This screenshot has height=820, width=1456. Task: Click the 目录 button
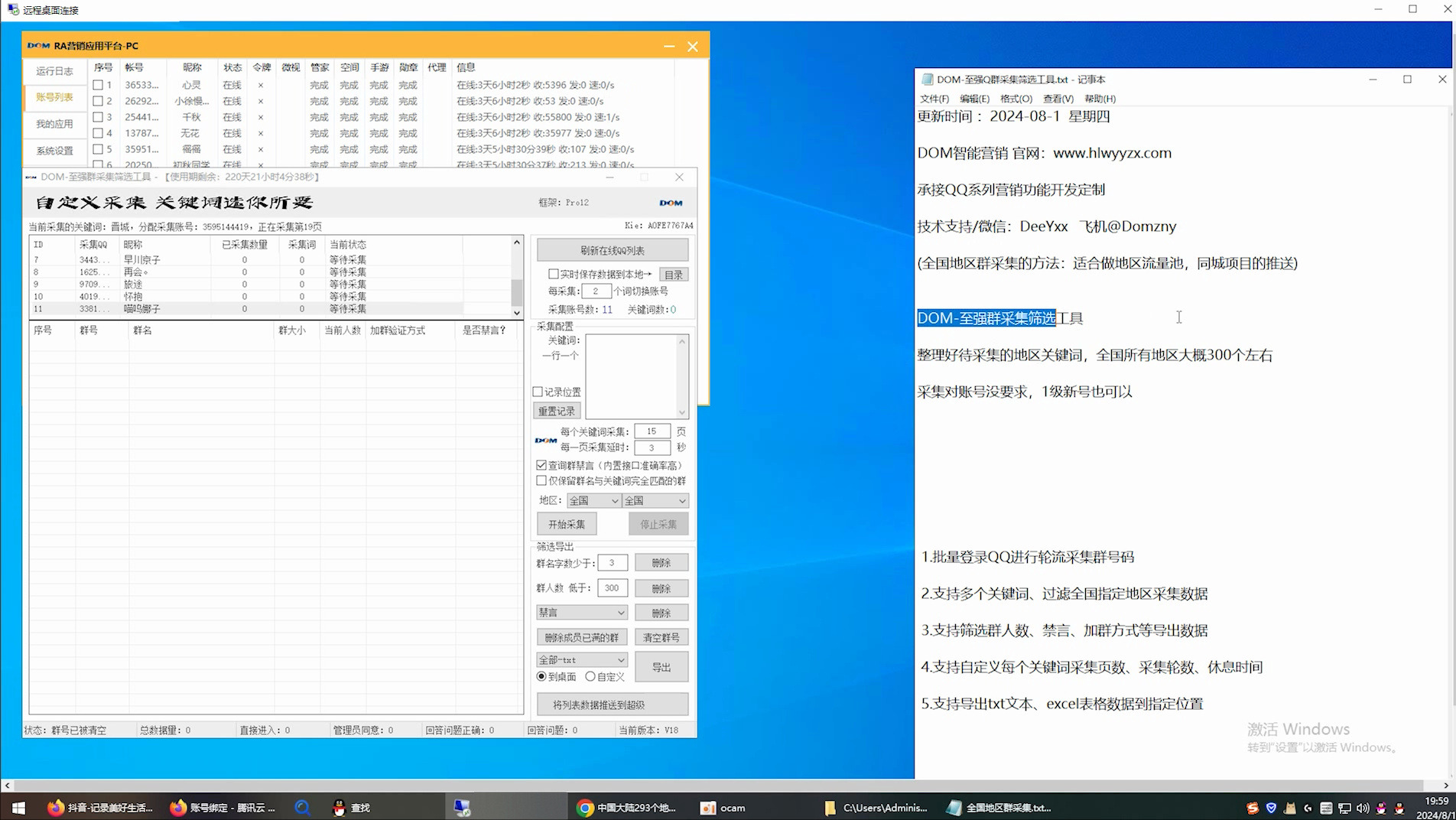[673, 275]
